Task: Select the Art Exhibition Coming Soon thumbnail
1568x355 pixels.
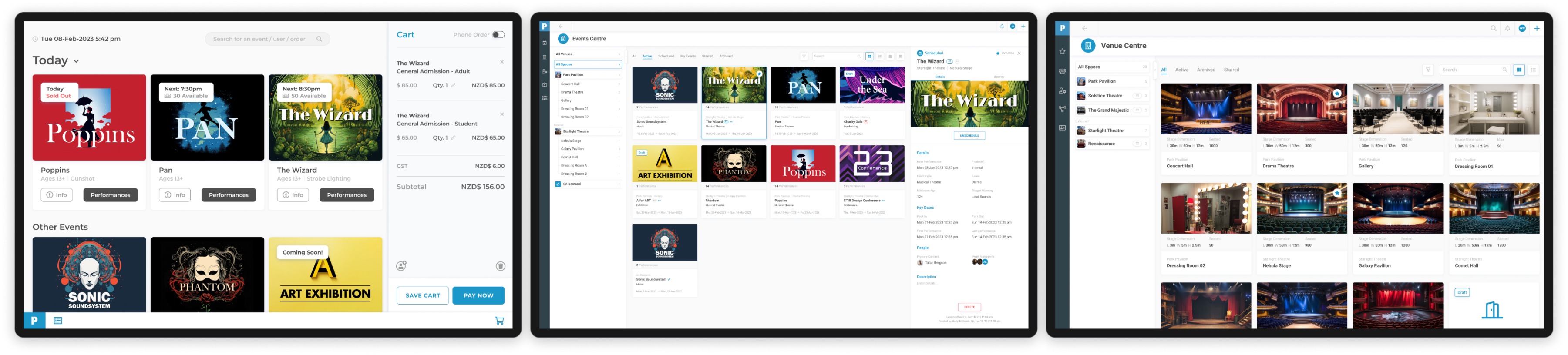Action: coord(325,275)
